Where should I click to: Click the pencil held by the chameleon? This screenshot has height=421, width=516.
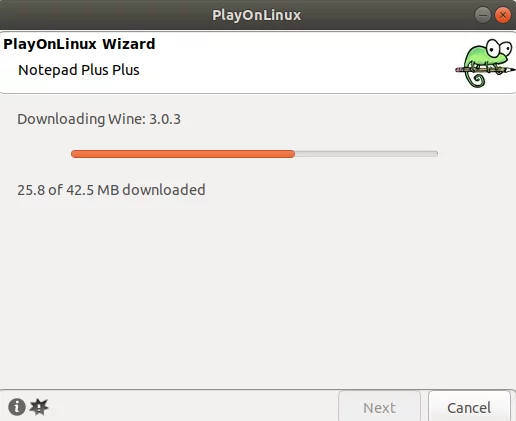[485, 70]
